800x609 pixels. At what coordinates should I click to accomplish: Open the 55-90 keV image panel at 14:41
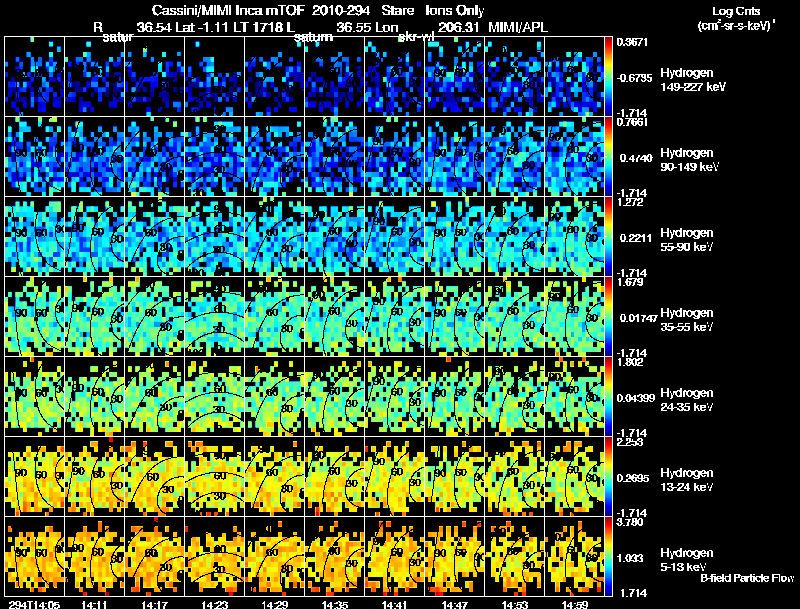(x=394, y=237)
